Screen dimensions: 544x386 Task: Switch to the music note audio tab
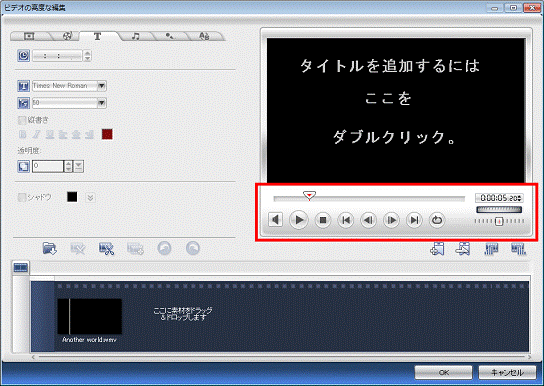coord(135,36)
